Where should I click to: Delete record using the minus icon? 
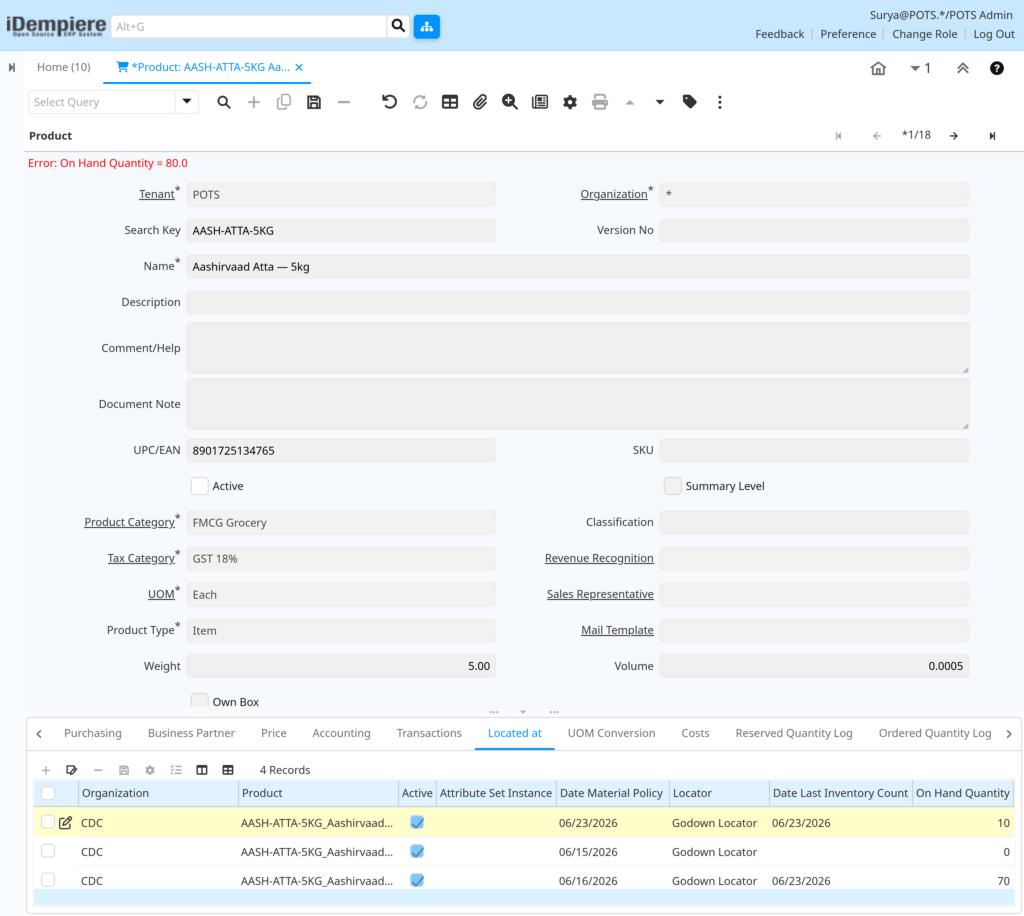pyautogui.click(x=344, y=102)
